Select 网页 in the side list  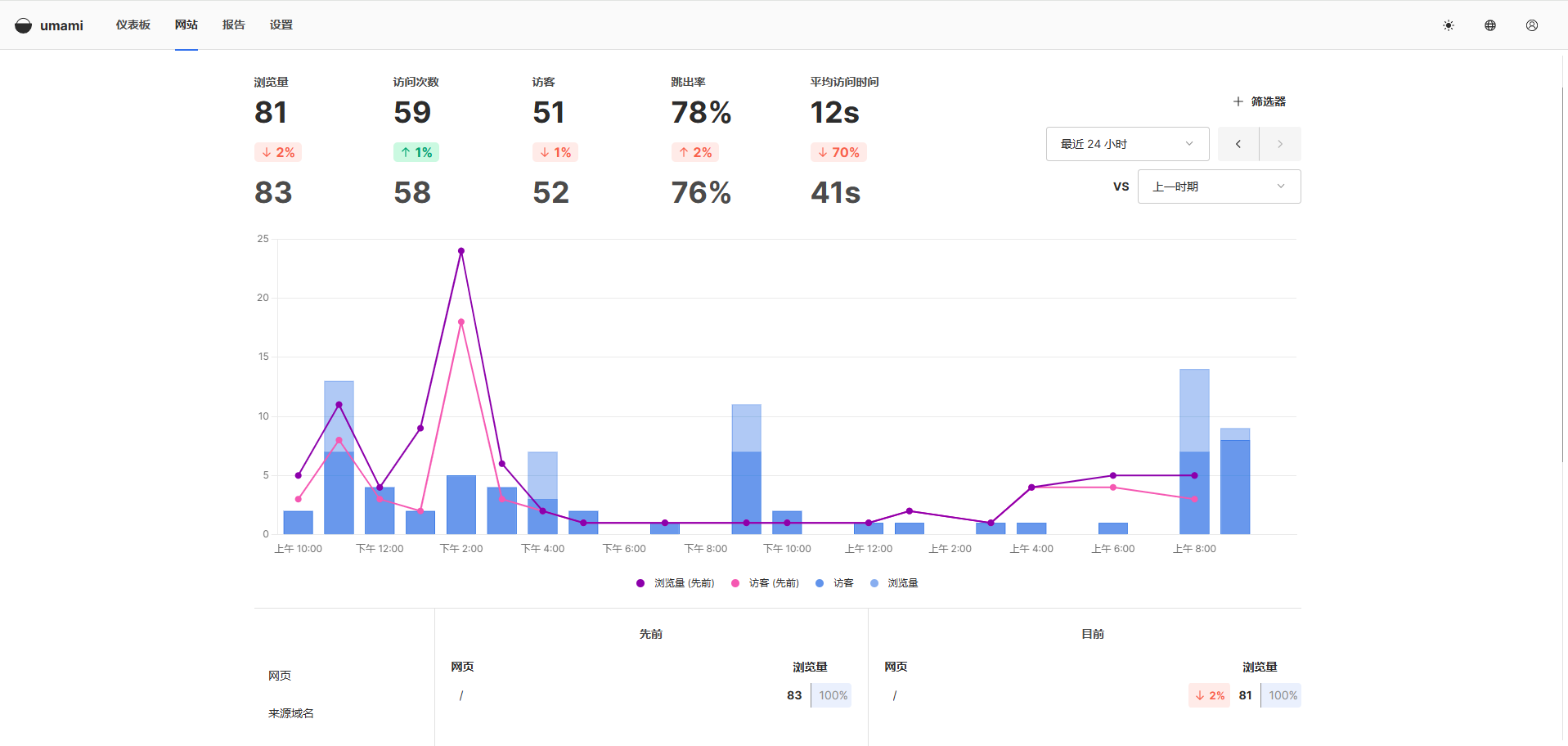(x=280, y=676)
